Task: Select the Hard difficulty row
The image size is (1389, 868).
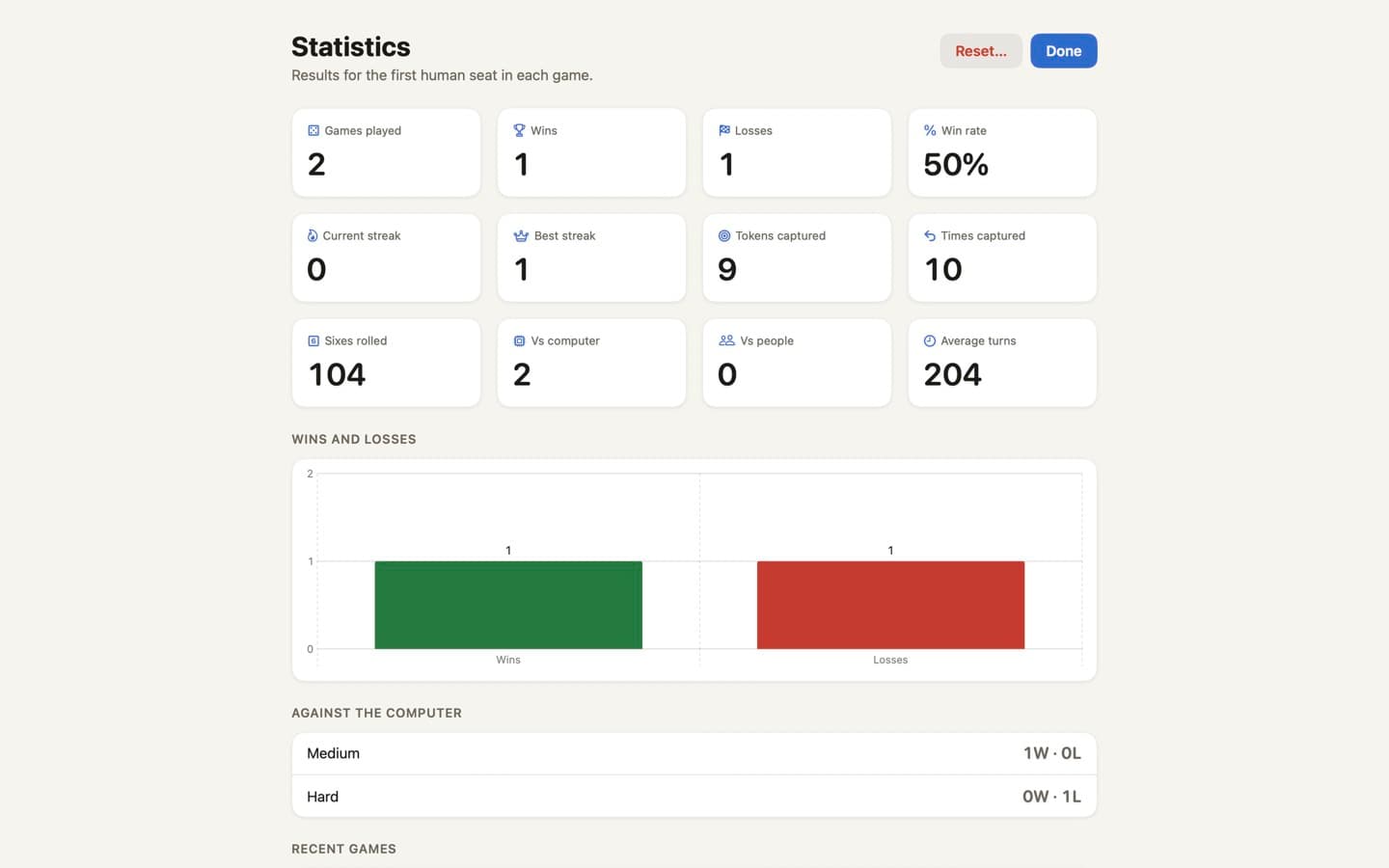Action: tap(694, 797)
